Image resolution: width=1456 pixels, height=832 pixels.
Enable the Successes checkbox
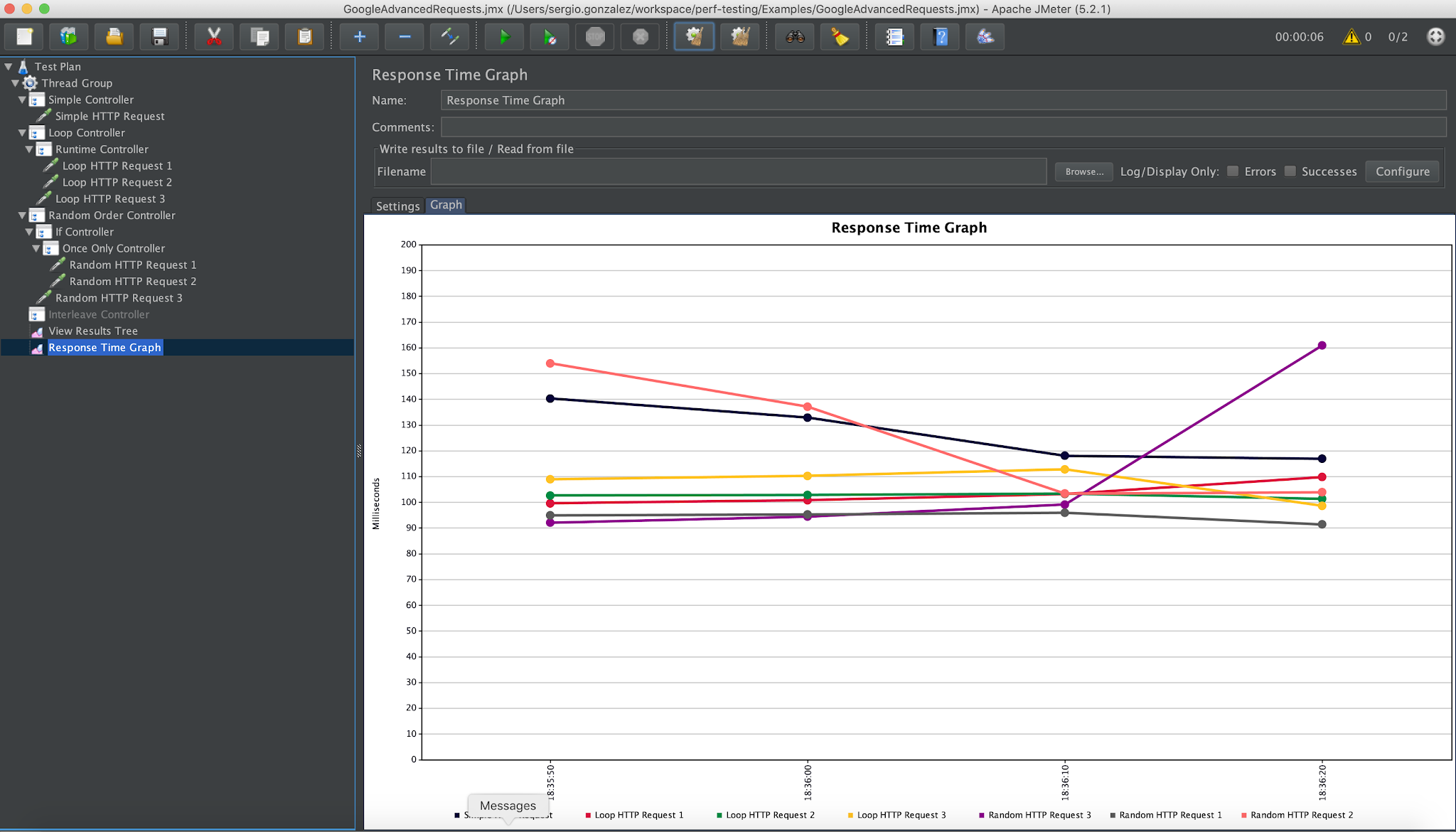coord(1290,171)
